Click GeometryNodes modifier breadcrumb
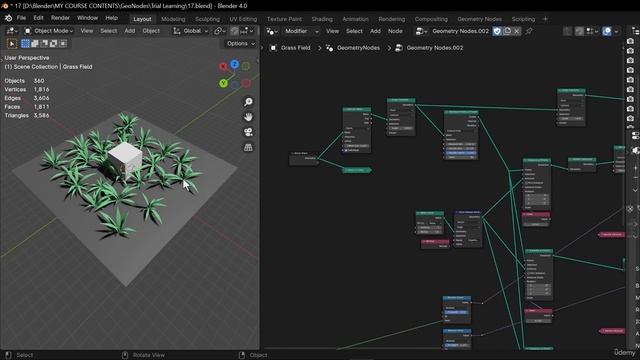The height and width of the screenshot is (360, 640). (x=353, y=48)
